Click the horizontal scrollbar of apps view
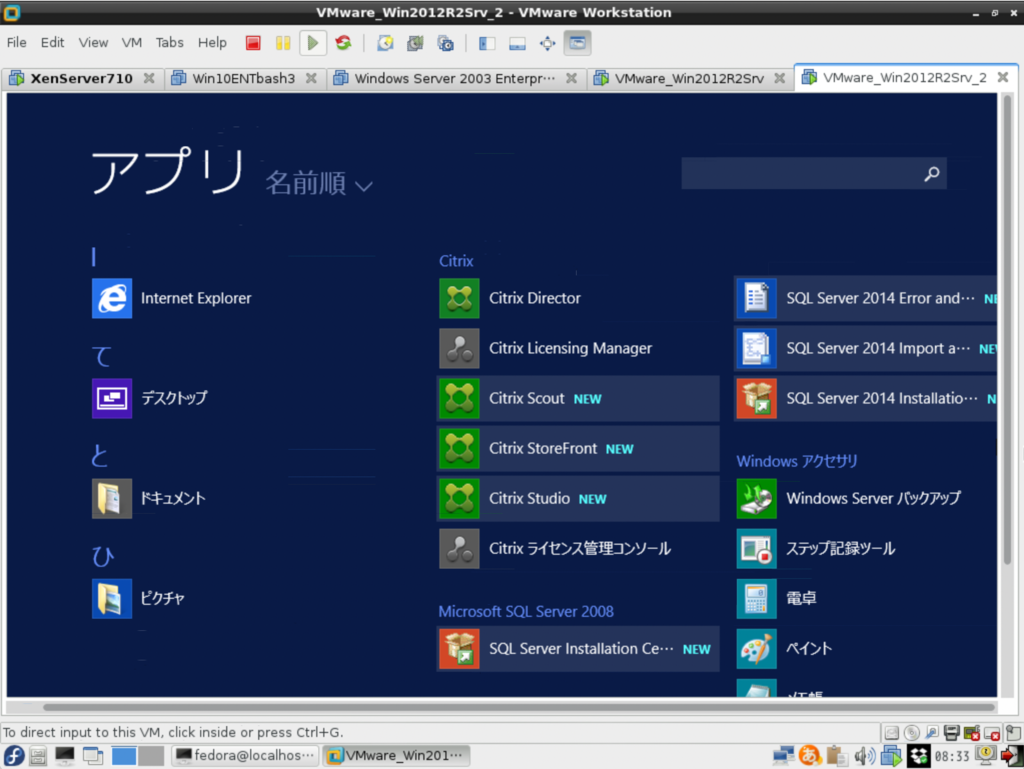The image size is (1024, 769). coord(519,707)
